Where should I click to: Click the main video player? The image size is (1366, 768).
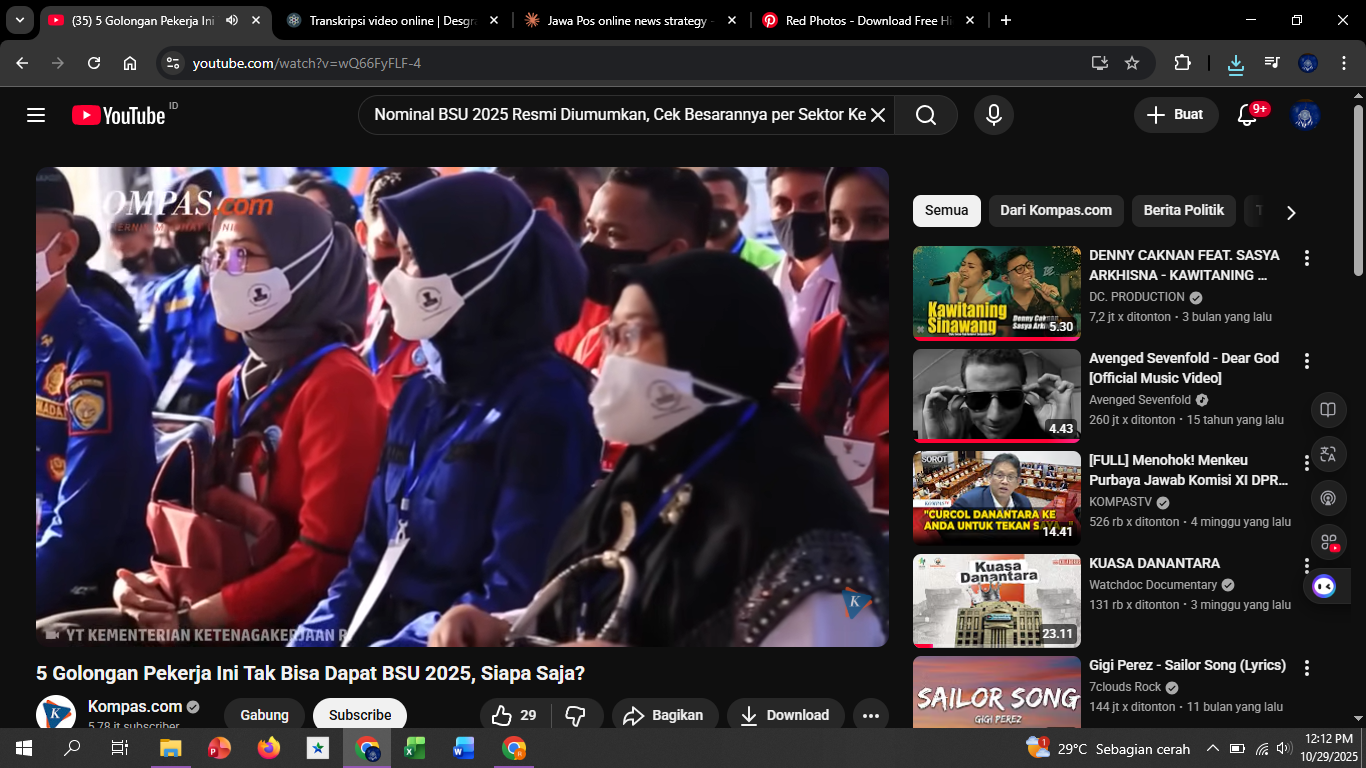point(462,407)
